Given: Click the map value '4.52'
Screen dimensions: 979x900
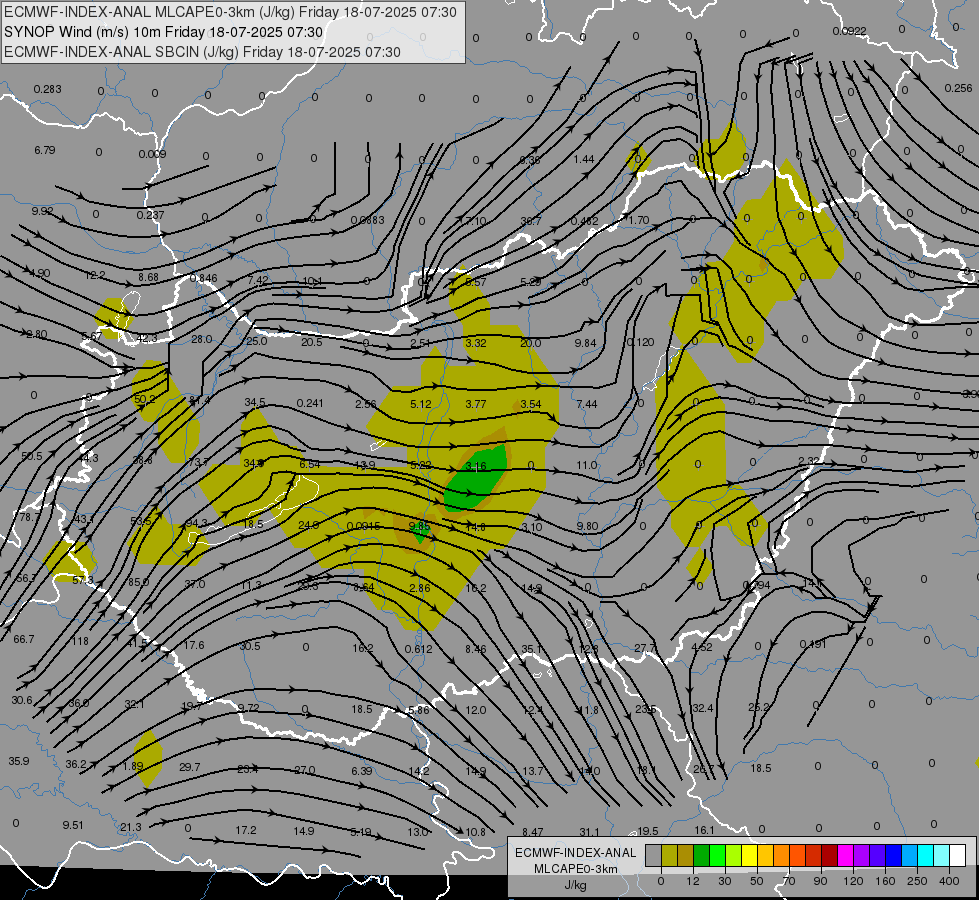Looking at the screenshot, I should tap(702, 647).
